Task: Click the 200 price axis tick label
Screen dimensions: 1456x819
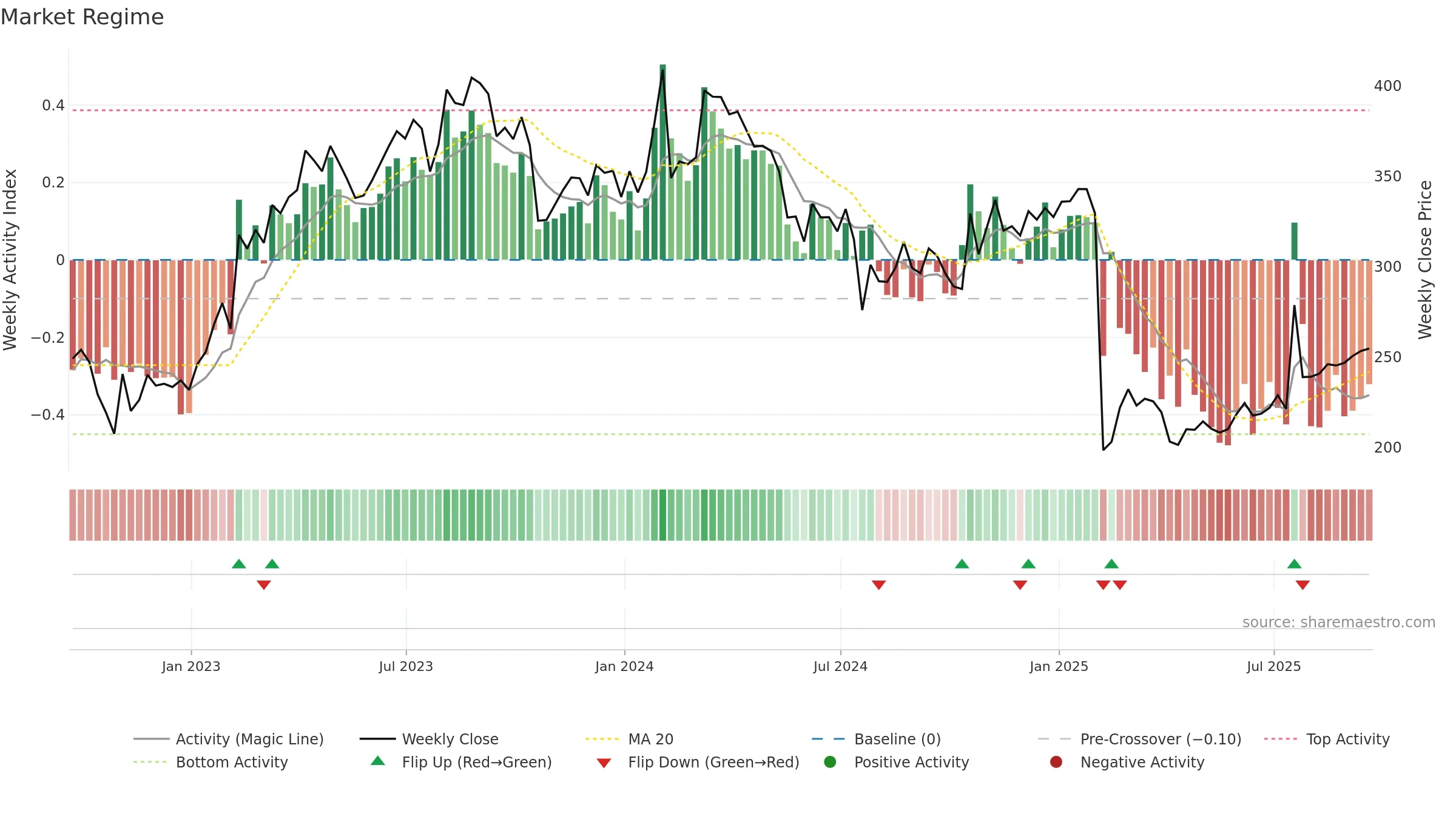Action: (1388, 448)
